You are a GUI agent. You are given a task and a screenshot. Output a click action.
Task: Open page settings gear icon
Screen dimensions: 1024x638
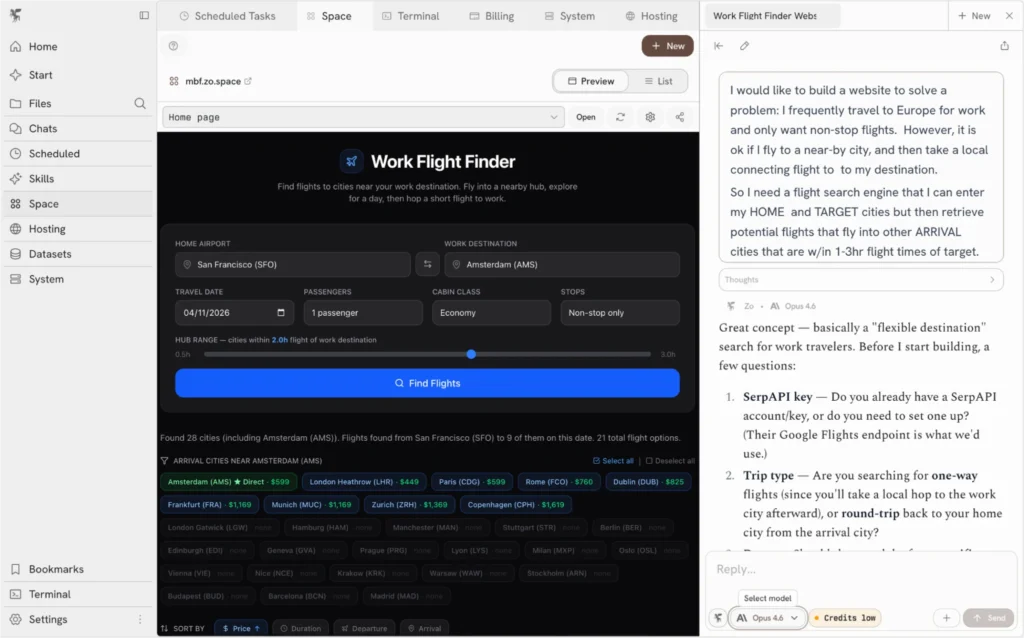[x=650, y=117]
